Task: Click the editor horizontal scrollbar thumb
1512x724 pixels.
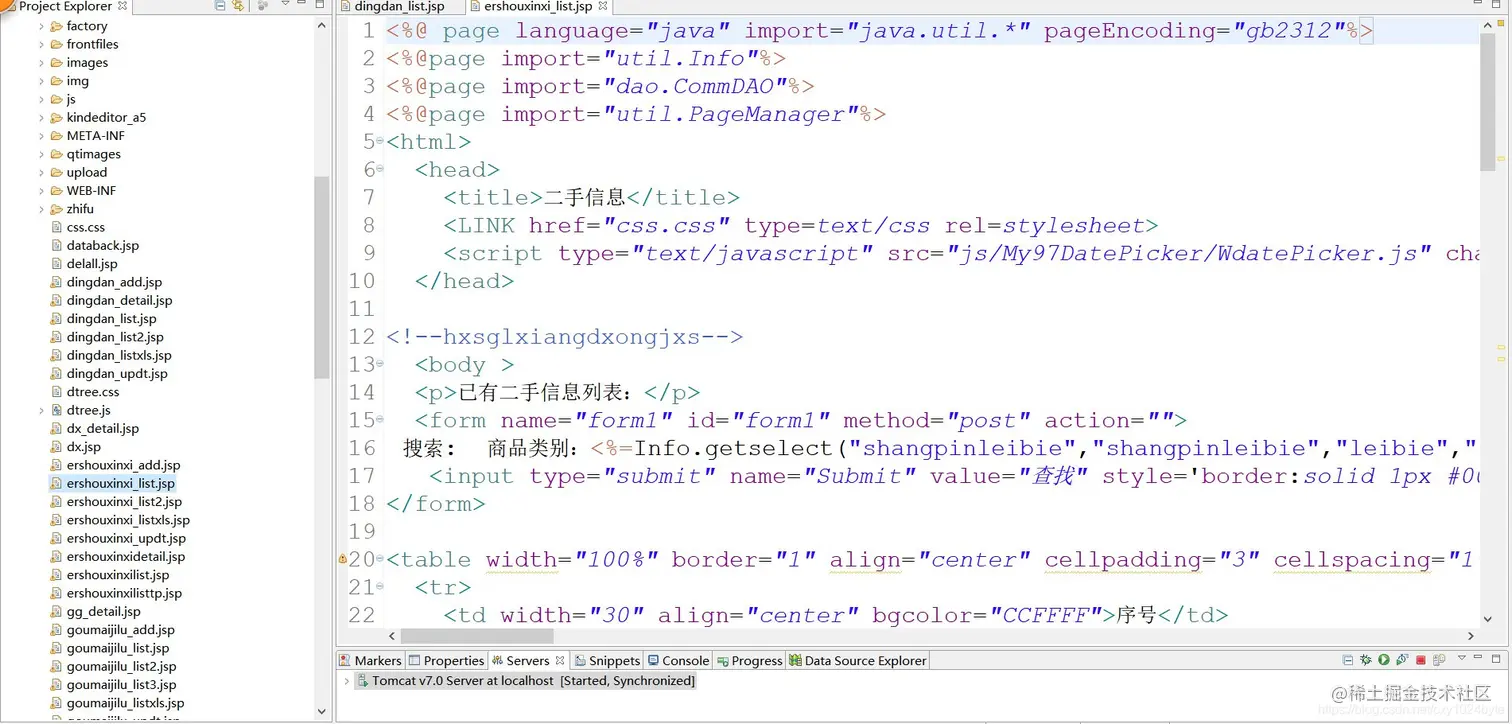Action: [478, 636]
